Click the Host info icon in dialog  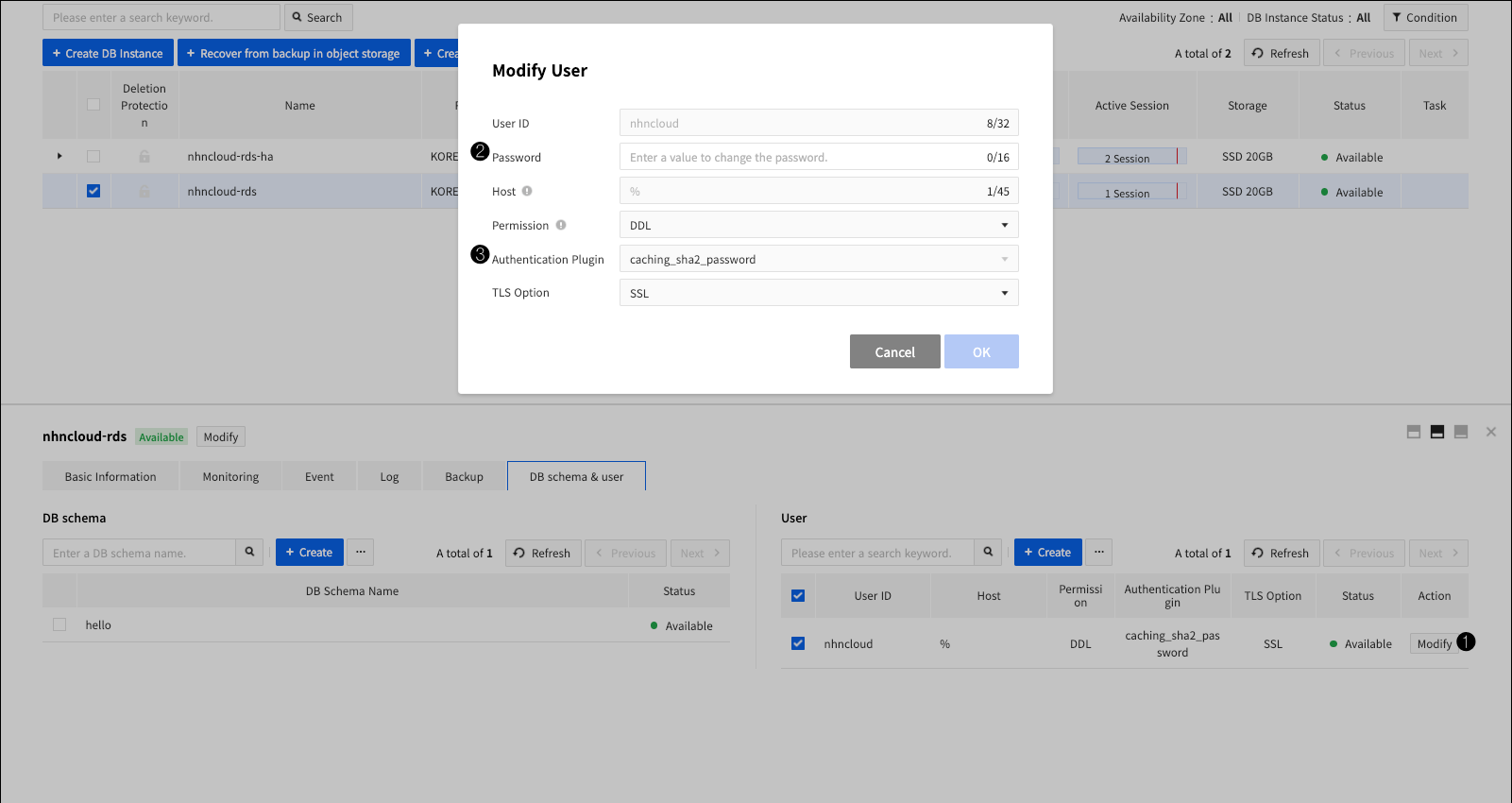[x=527, y=191]
